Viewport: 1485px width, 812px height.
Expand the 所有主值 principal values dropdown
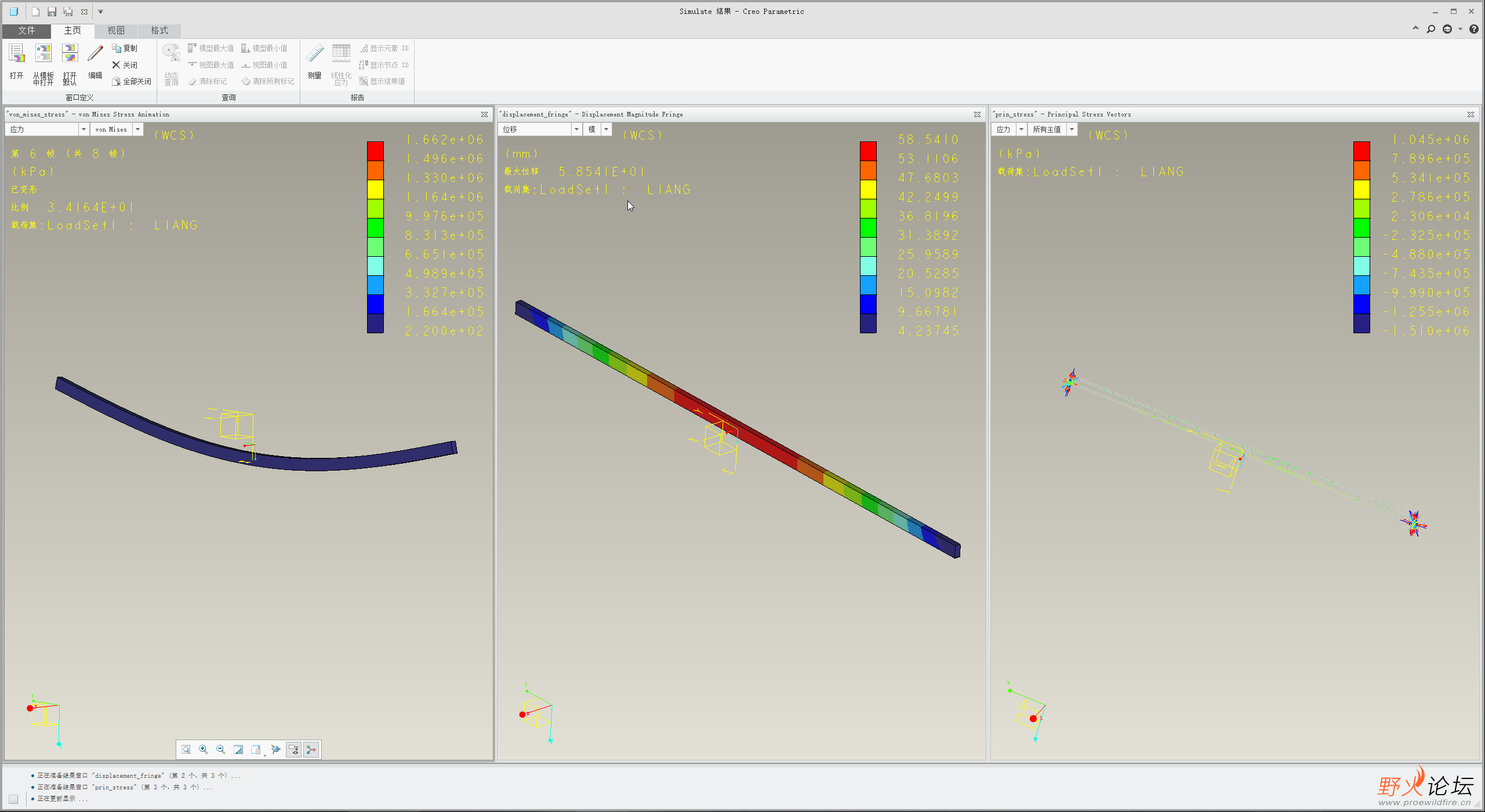[x=1072, y=129]
